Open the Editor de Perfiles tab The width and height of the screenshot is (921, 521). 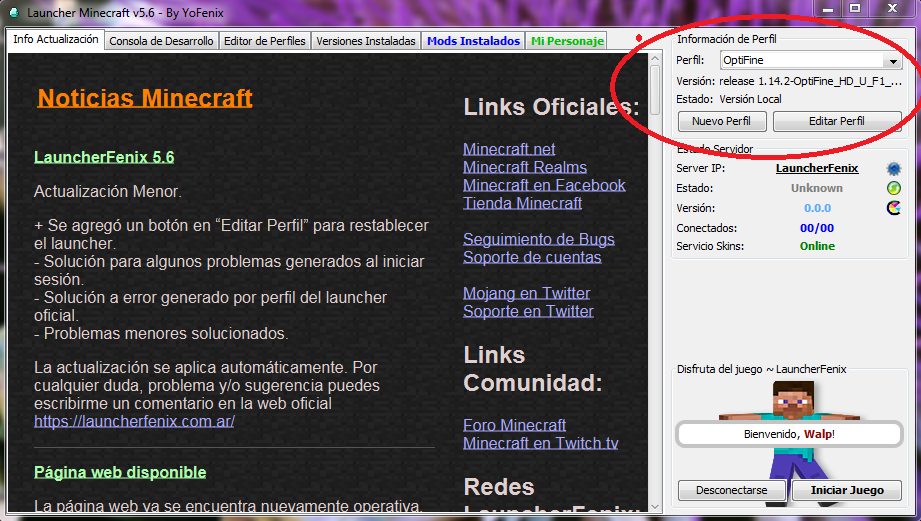[x=265, y=41]
